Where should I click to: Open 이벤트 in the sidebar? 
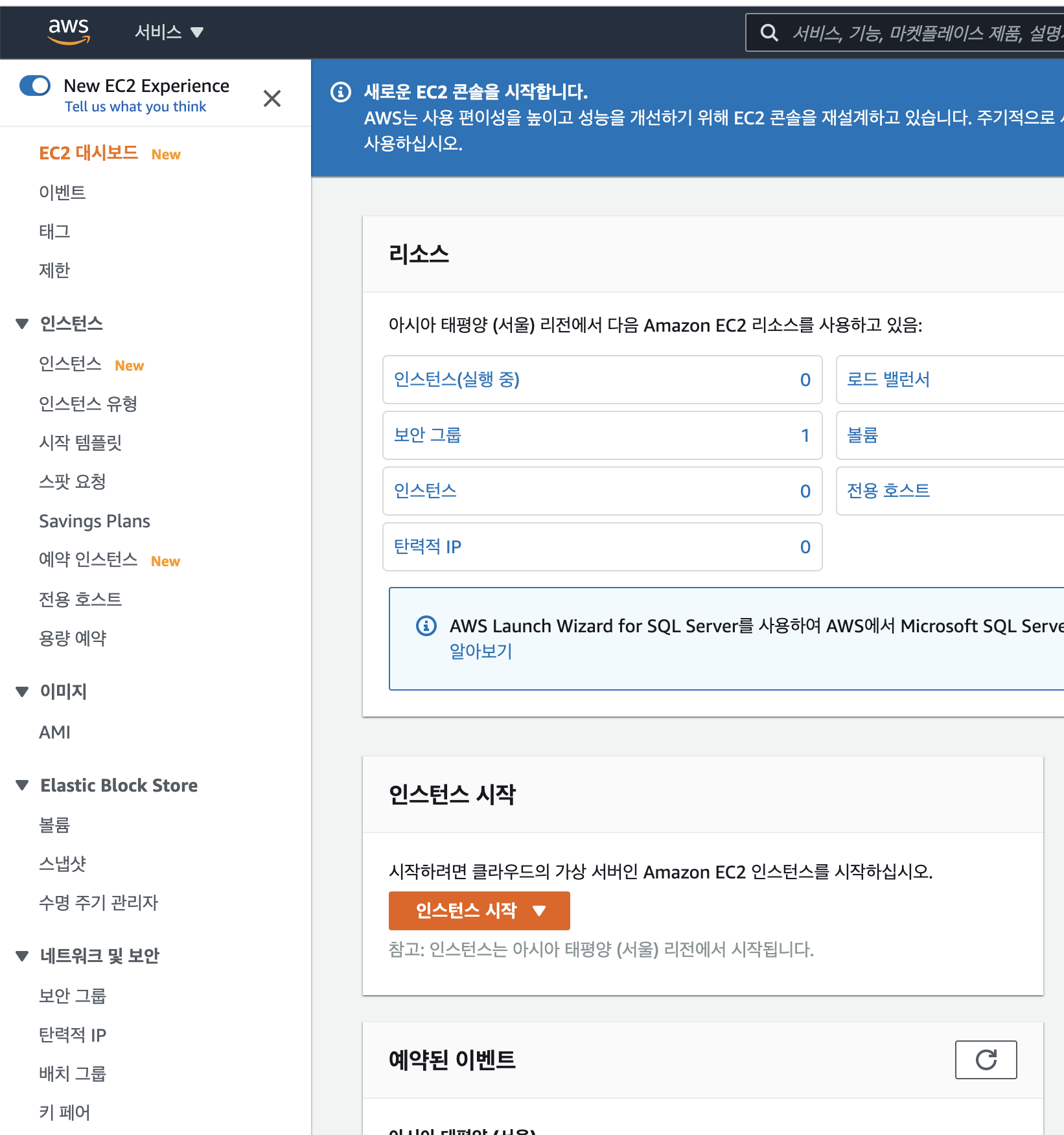[x=62, y=192]
